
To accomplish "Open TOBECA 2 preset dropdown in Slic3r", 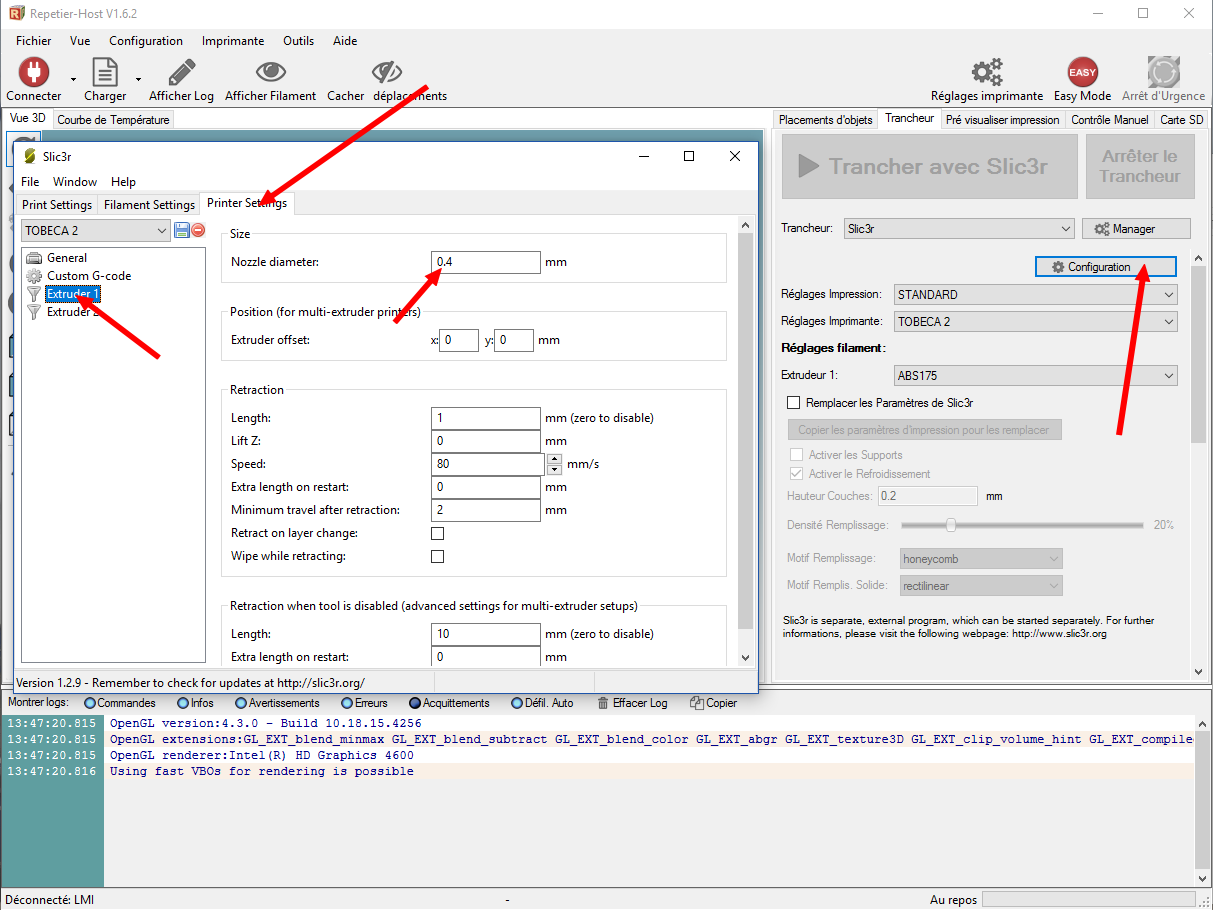I will click(x=96, y=231).
